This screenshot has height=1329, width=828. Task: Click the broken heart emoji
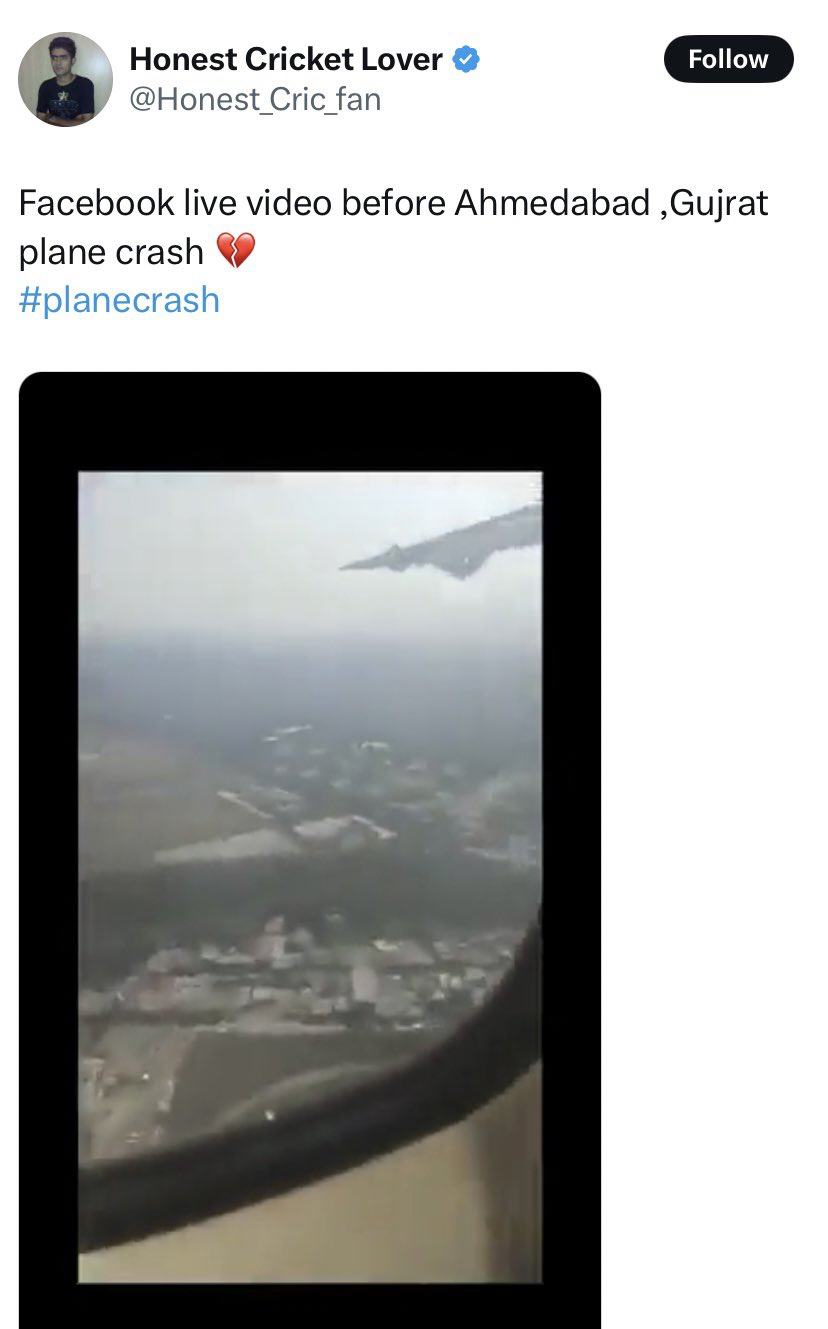236,251
